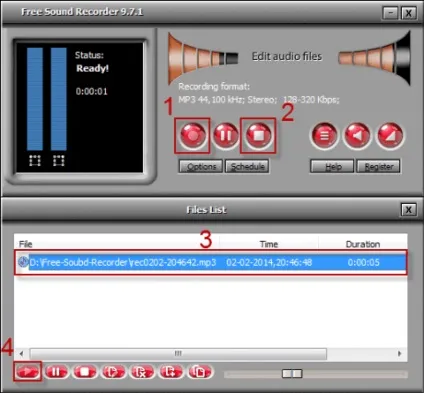424x393 pixels.
Task: Click the left channel level marker below the meter
Action: pos(35,160)
